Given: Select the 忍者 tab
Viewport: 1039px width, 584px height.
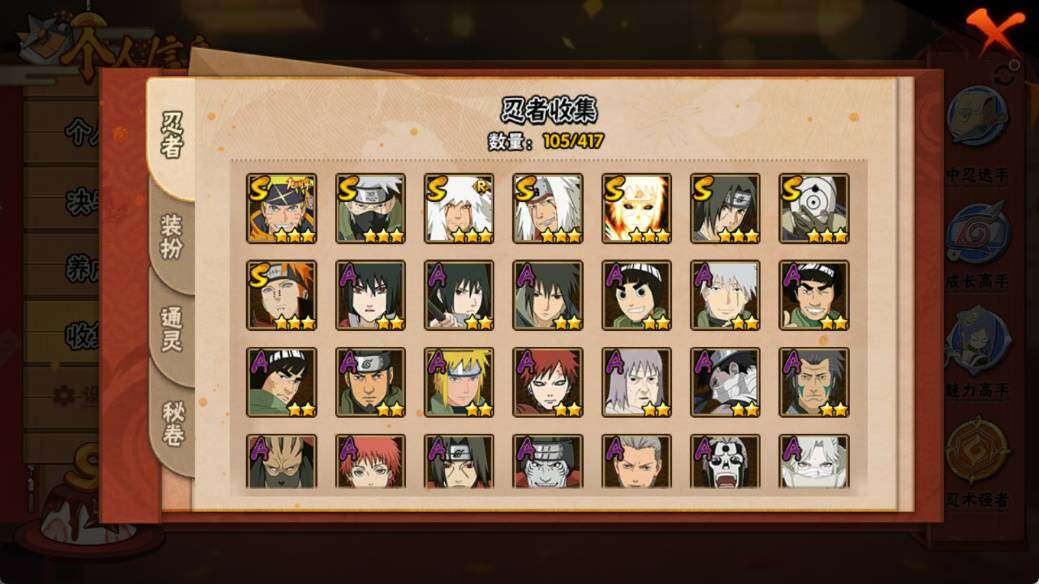Looking at the screenshot, I should 172,135.
